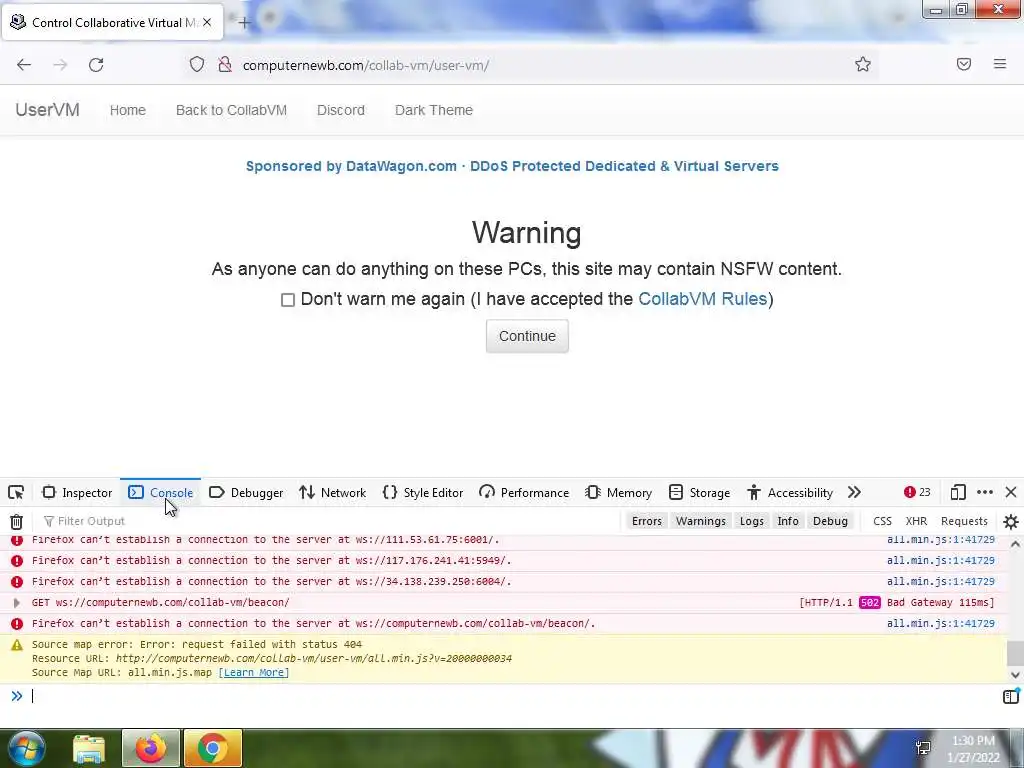The image size is (1024, 768).
Task: Clear the console output with trash icon
Action: click(16, 521)
